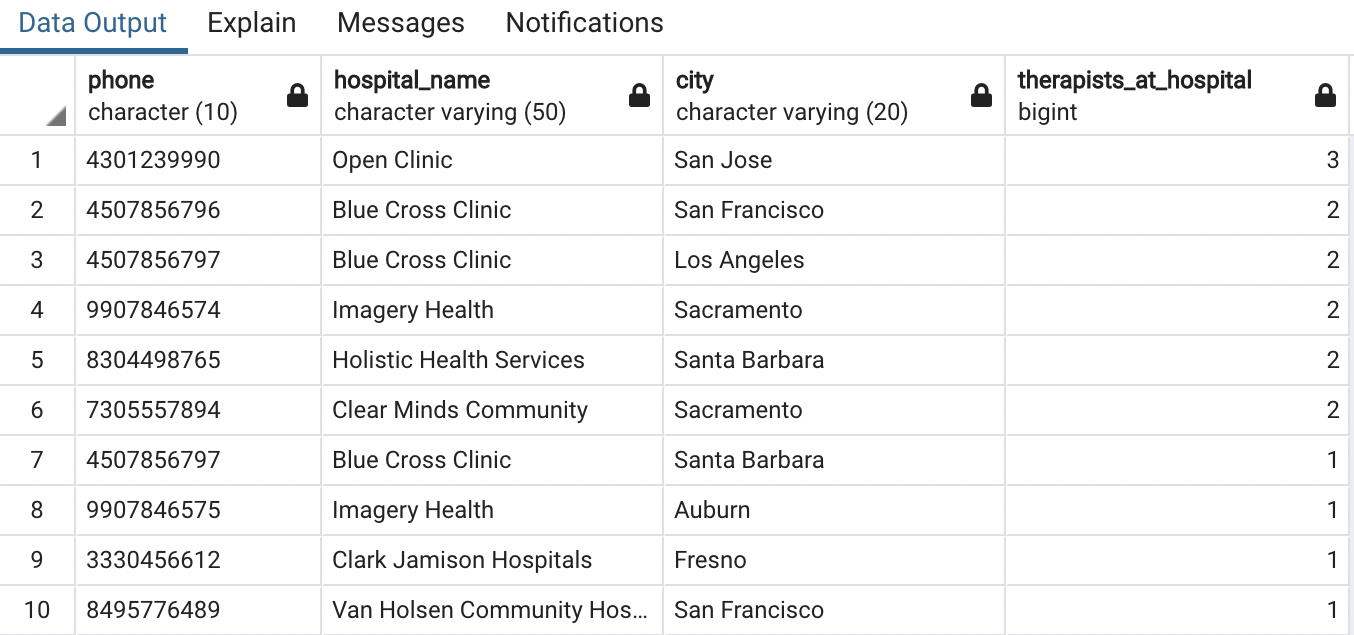Switch to the Explain tab

click(x=251, y=23)
